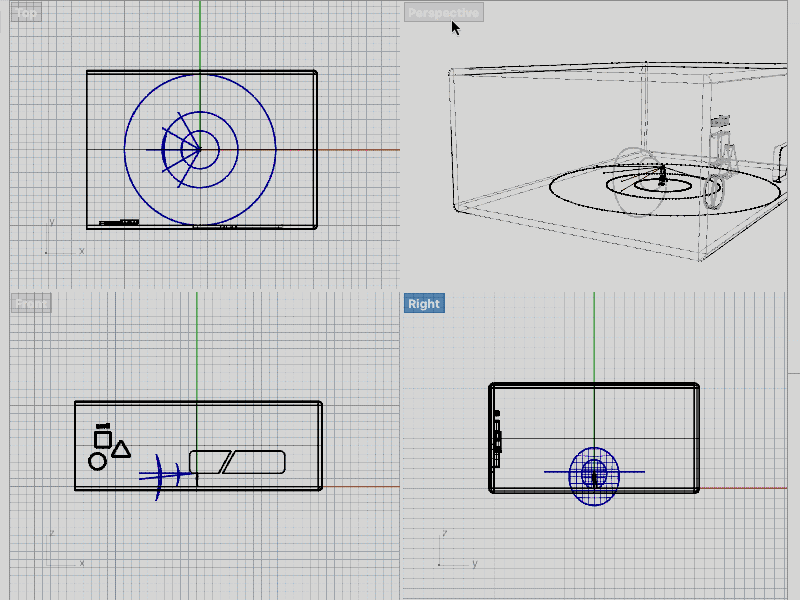The width and height of the screenshot is (800, 600).
Task: Select the large blue circle in Top view
Action: coord(200,74)
